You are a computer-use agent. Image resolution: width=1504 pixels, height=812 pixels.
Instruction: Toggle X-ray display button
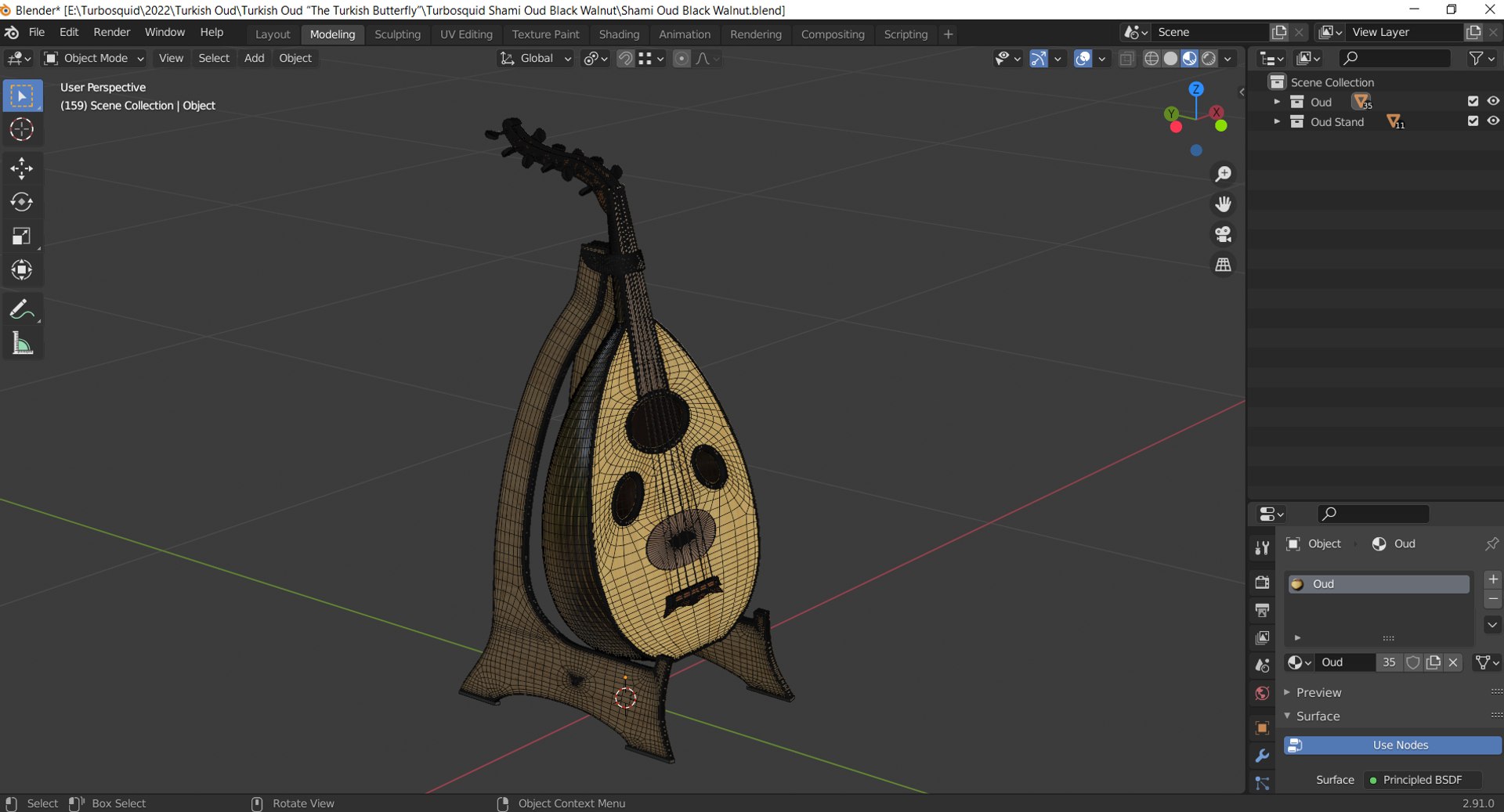click(x=1126, y=59)
